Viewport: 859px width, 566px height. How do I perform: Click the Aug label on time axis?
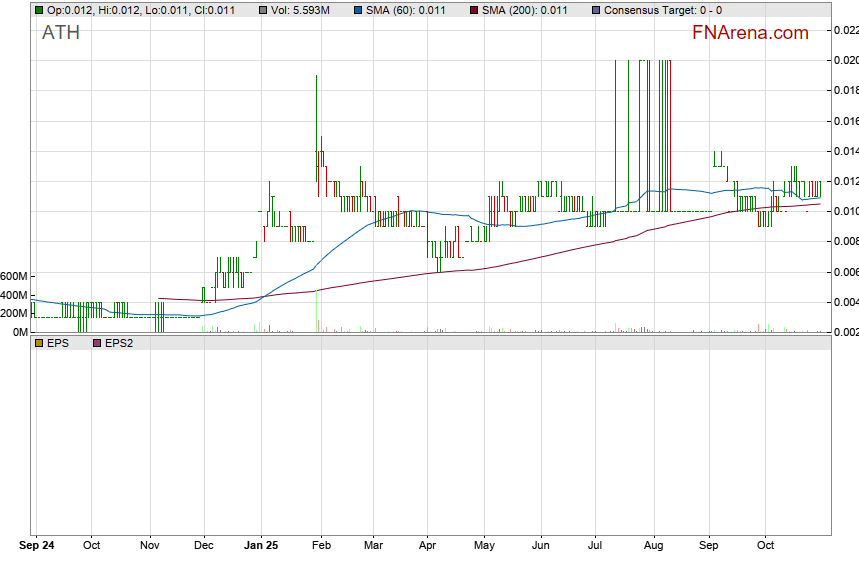point(653,546)
